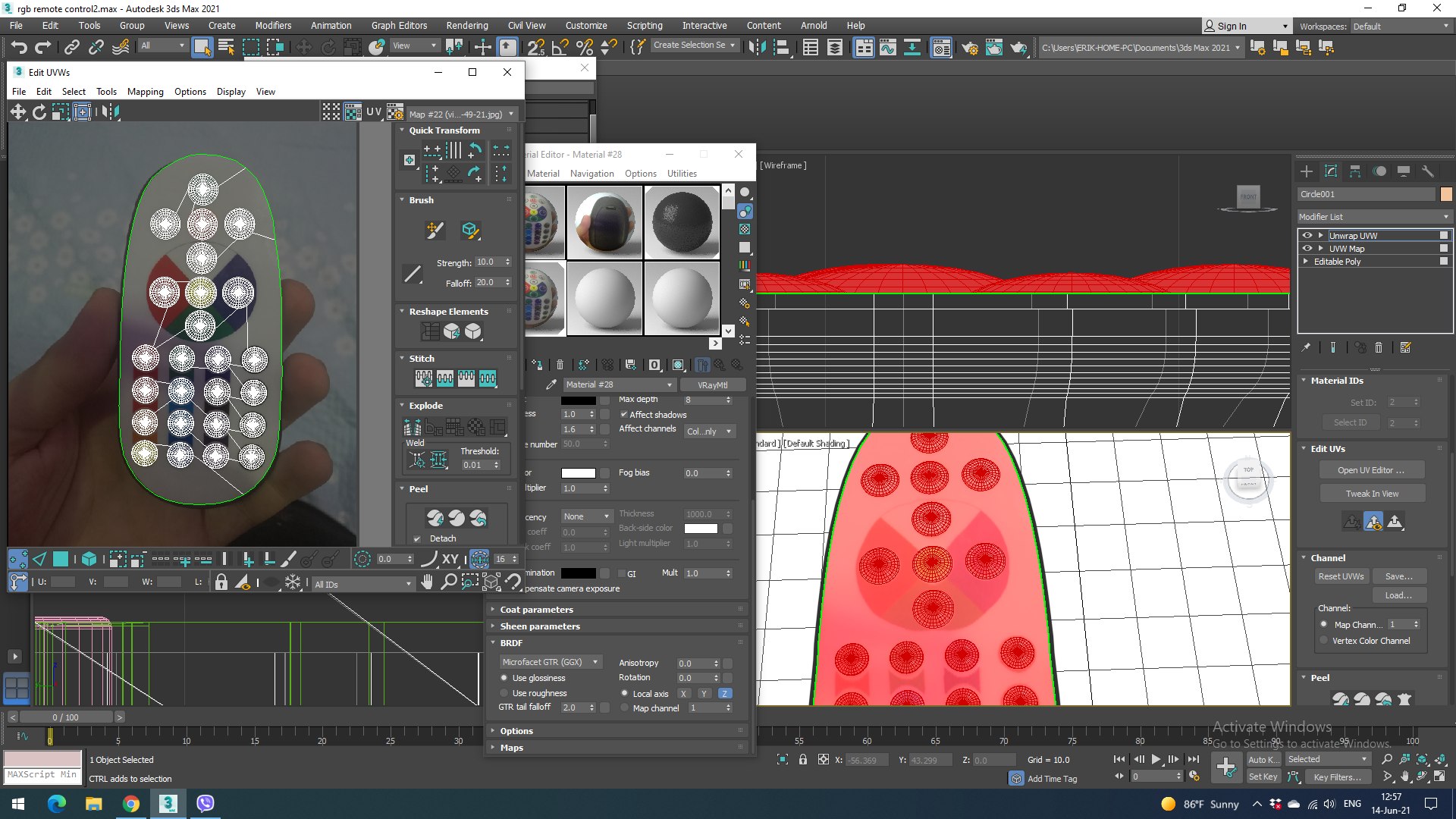Toggle the Affect shadows checkbox

623,415
